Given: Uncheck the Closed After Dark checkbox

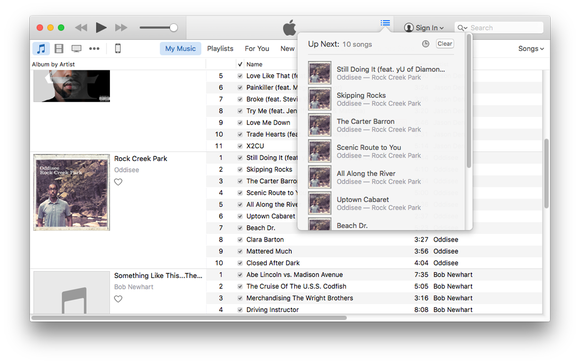Looking at the screenshot, I should [240, 263].
